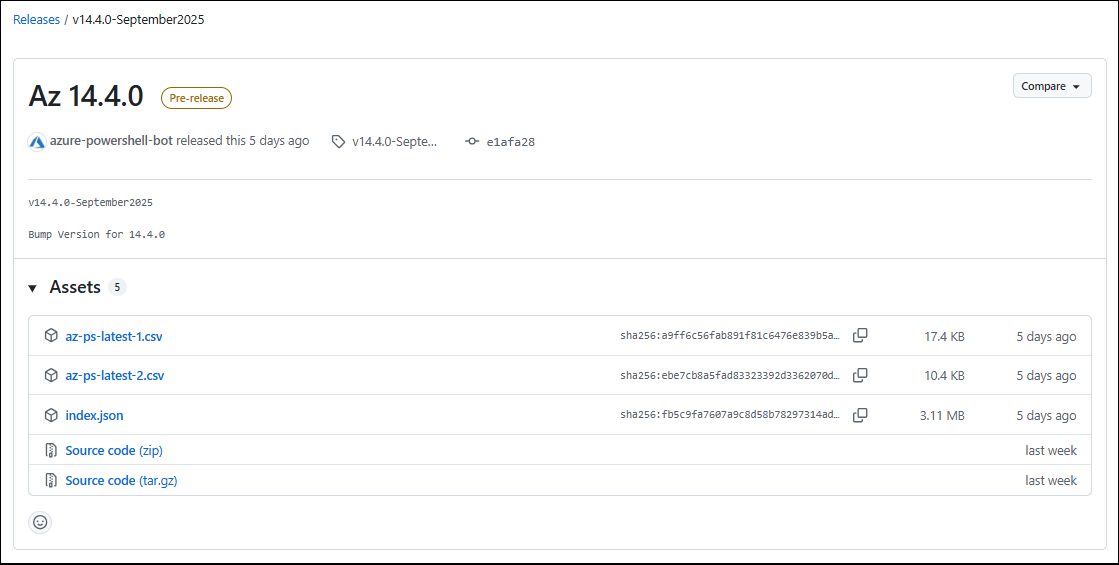Image resolution: width=1119 pixels, height=565 pixels.
Task: Click the package icon for az-ps-latest-2.csv
Action: click(x=51, y=375)
